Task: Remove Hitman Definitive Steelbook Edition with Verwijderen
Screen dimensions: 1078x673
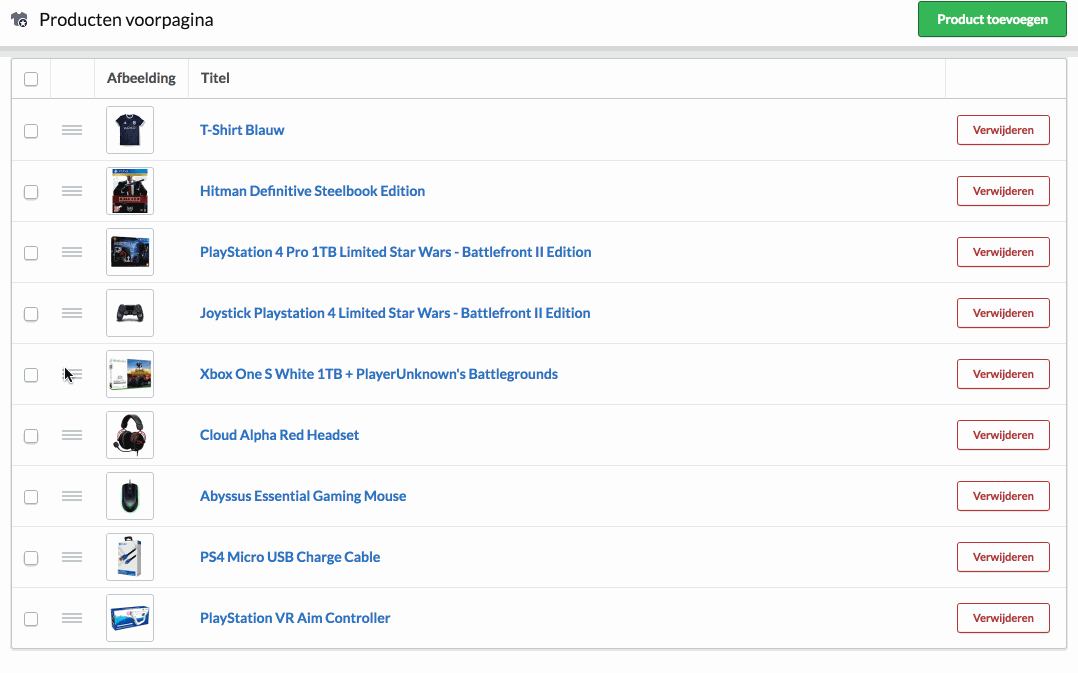Action: [1003, 191]
